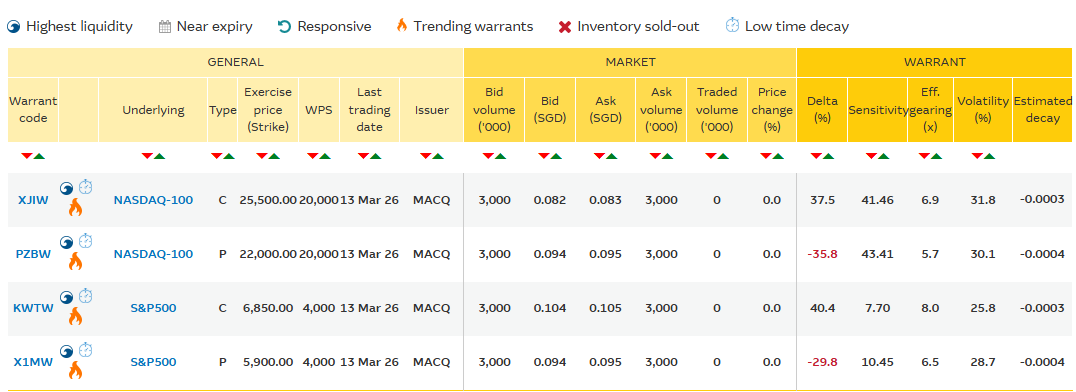Click the trending flame icon in the XJIW row

(x=75, y=207)
